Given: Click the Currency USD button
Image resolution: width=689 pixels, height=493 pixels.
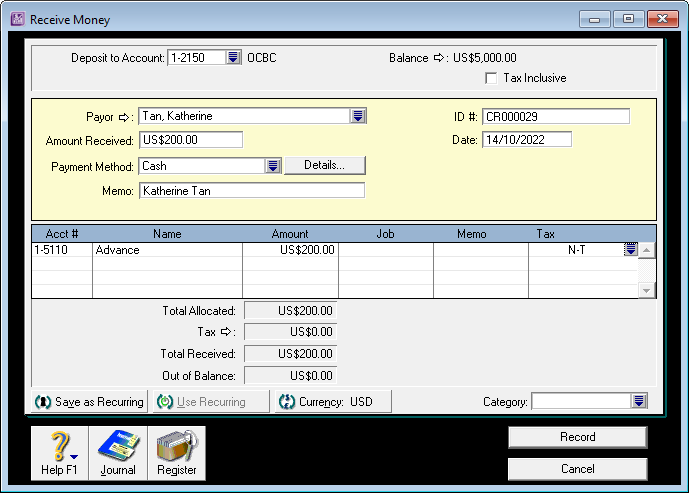Looking at the screenshot, I should coord(334,402).
